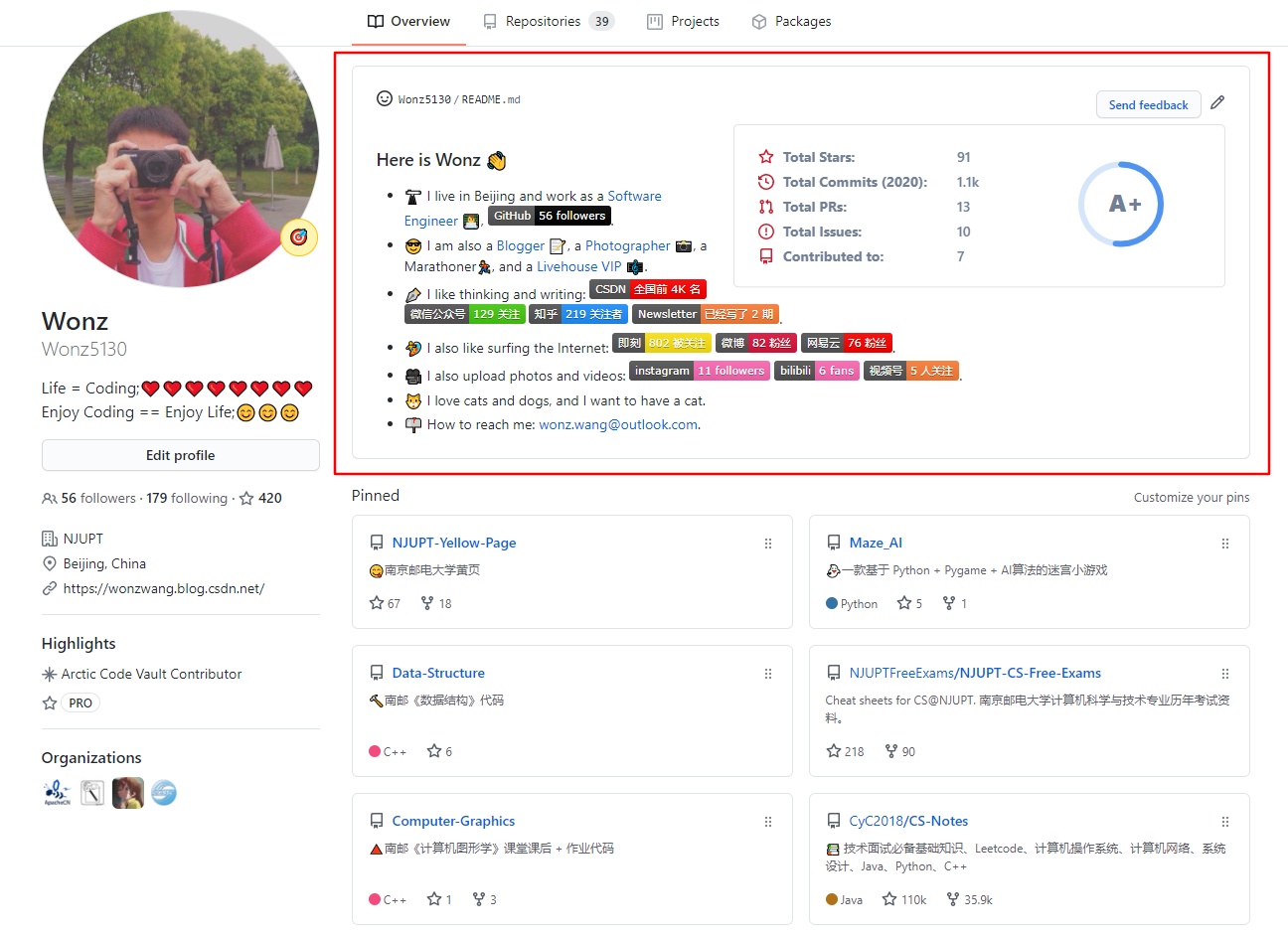Click the GitHub 56 followers badge
1288x937 pixels.
click(x=550, y=216)
